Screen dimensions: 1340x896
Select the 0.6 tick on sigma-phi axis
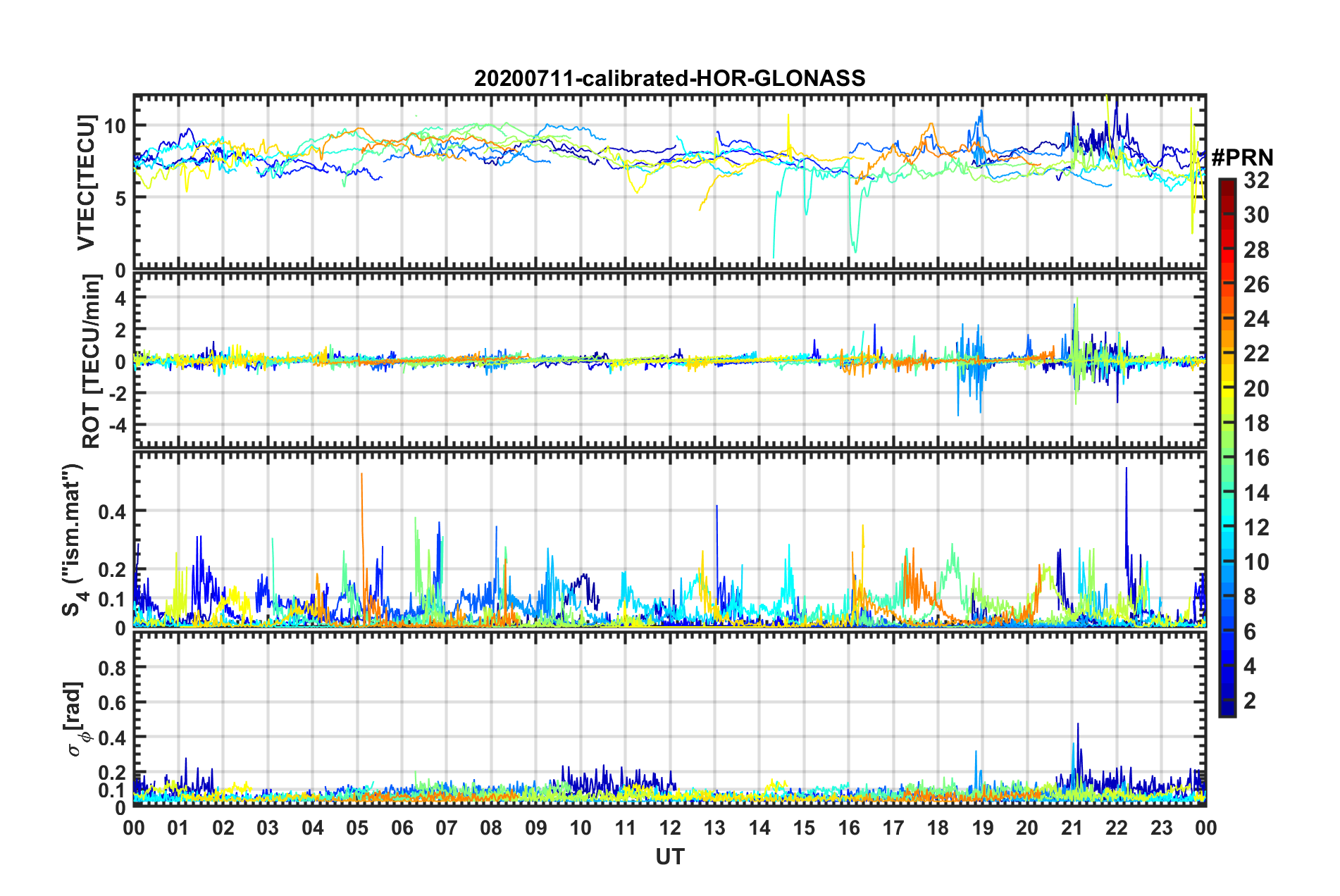112,703
